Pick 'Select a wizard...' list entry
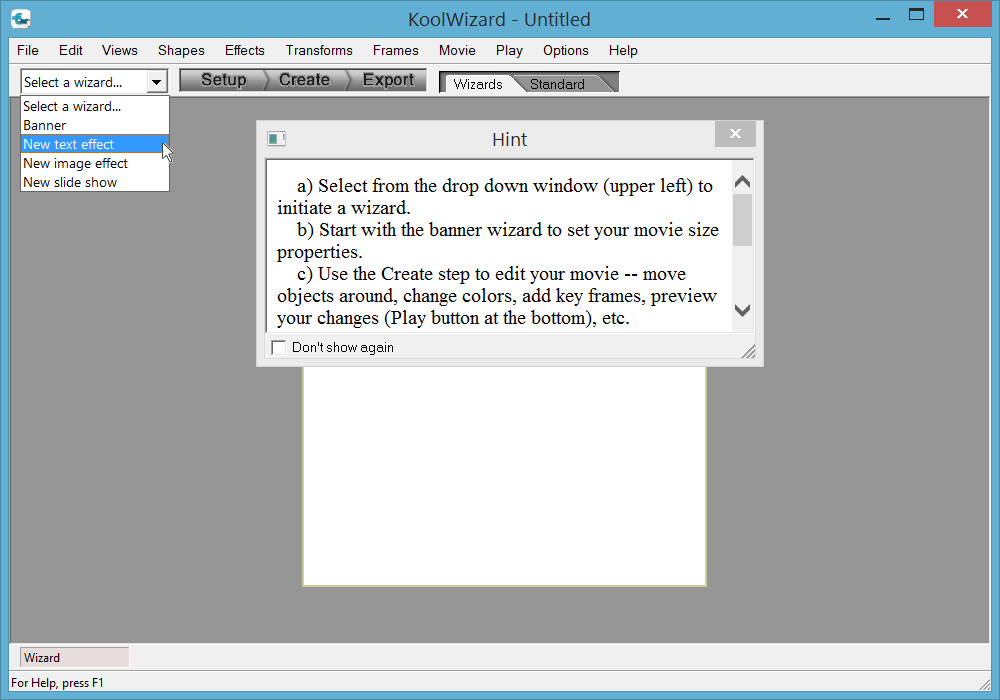 (x=94, y=106)
